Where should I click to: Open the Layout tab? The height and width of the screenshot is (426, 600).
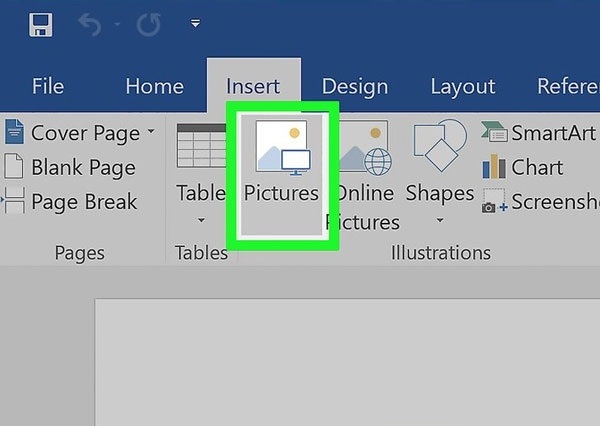[462, 86]
